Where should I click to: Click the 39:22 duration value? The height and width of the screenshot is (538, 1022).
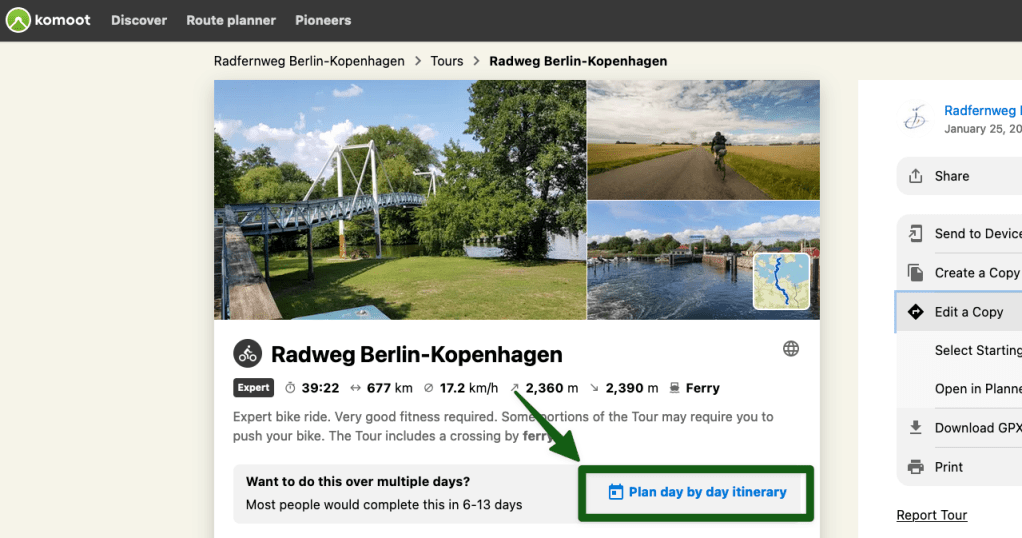320,388
